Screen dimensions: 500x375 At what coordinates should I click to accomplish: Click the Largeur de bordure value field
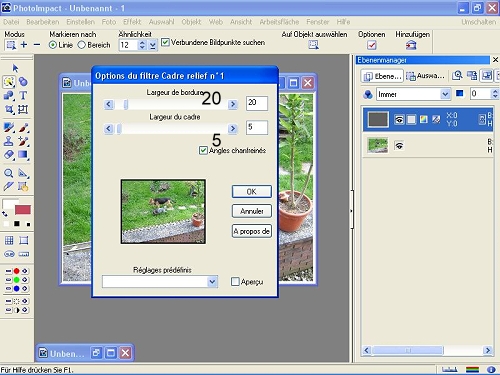click(x=257, y=103)
